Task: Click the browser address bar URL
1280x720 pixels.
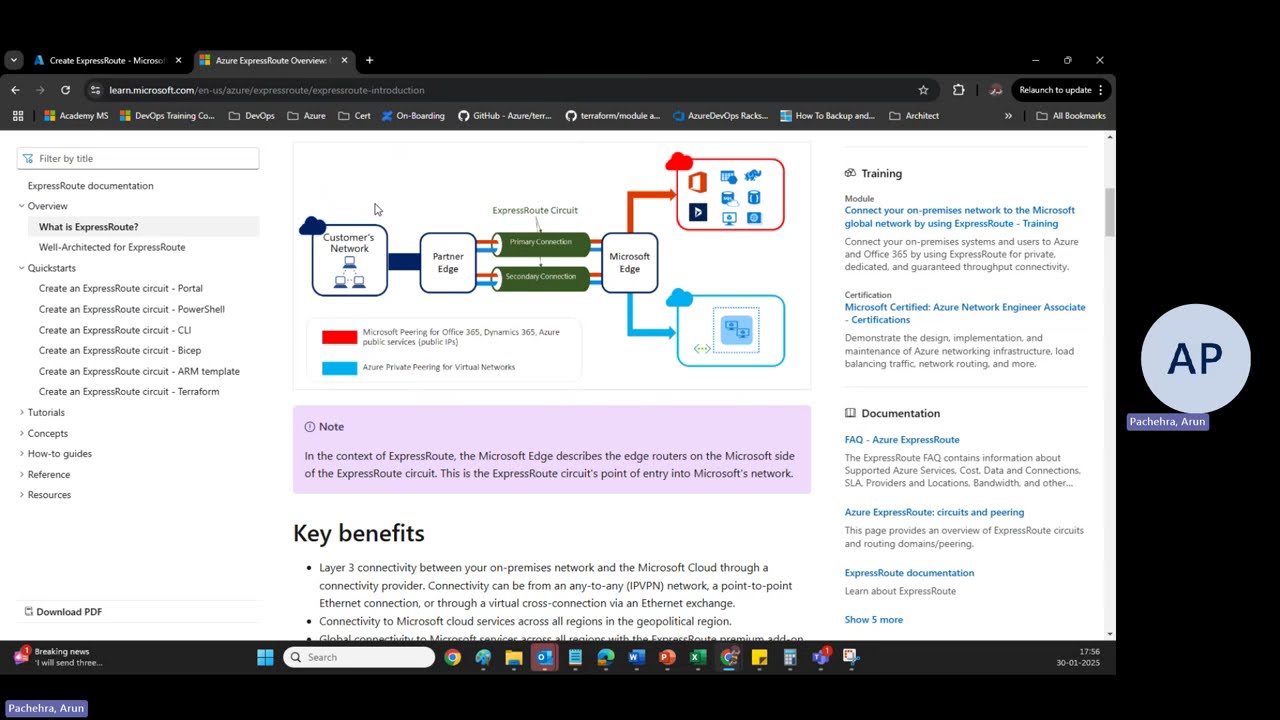Action: 267,90
